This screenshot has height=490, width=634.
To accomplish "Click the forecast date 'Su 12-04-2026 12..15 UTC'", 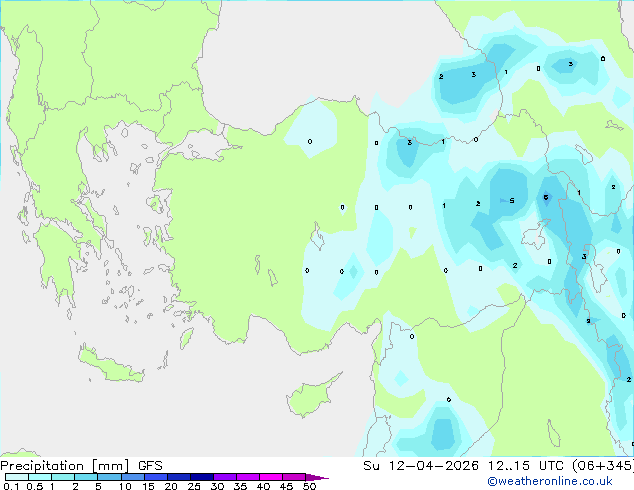I will click(x=463, y=466).
